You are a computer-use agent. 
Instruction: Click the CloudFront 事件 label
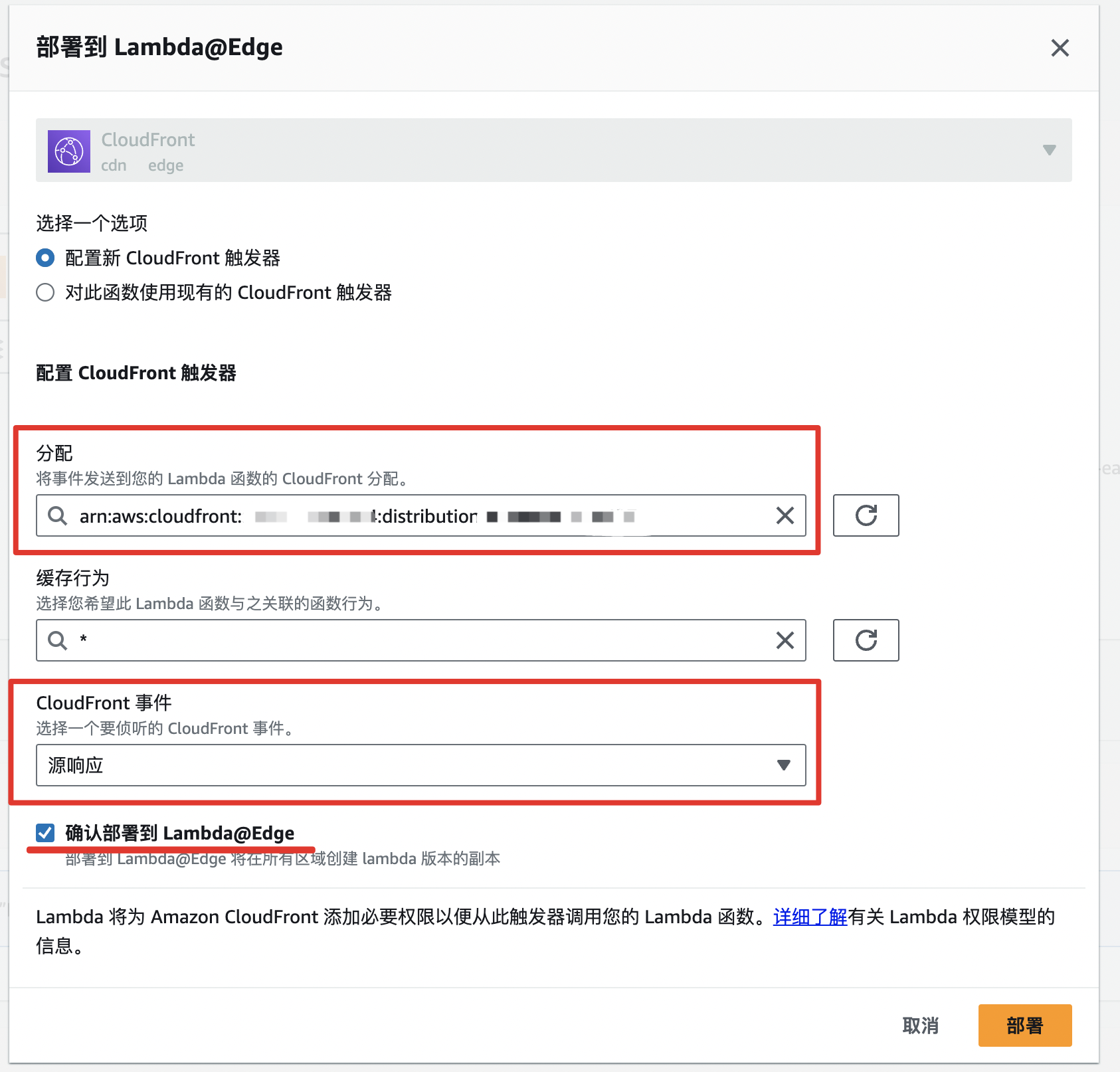point(104,703)
